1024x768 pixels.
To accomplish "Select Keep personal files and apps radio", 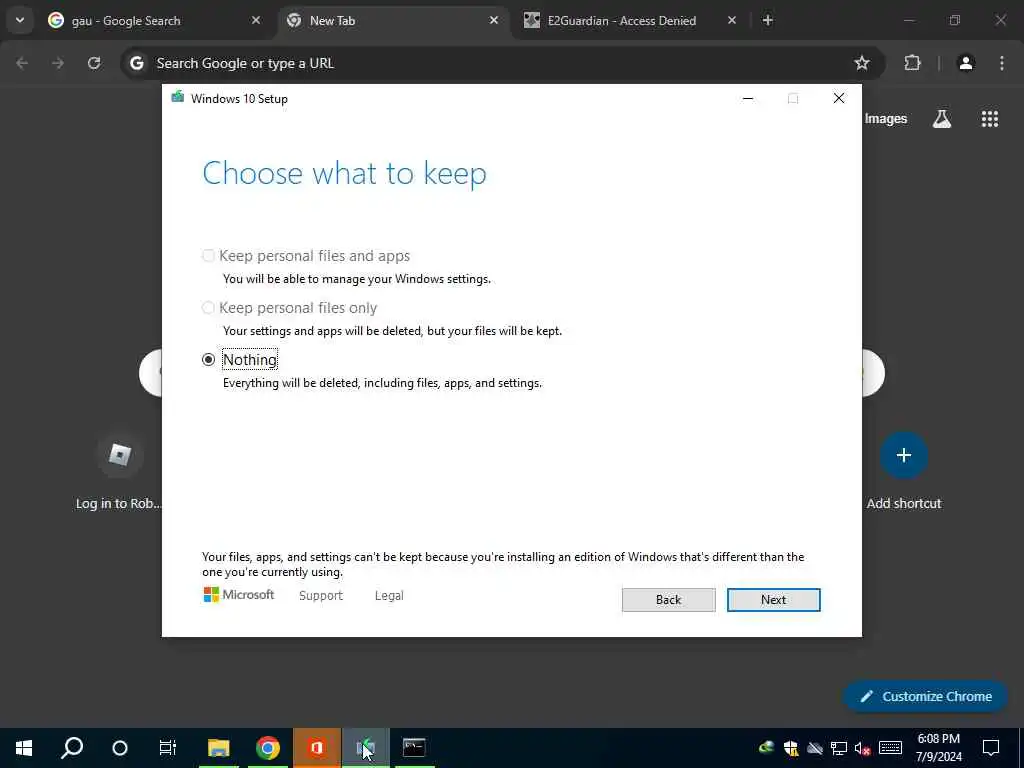I will (x=208, y=256).
